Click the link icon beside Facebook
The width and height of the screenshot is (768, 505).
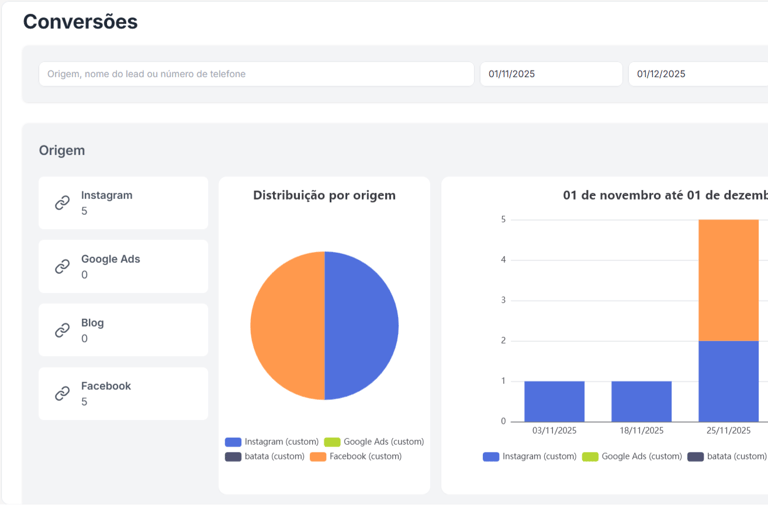click(62, 394)
